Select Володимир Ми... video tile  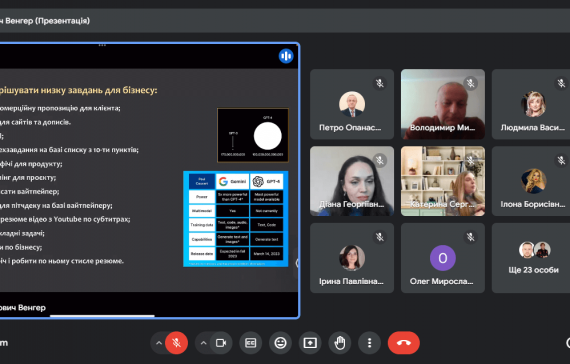tap(443, 104)
